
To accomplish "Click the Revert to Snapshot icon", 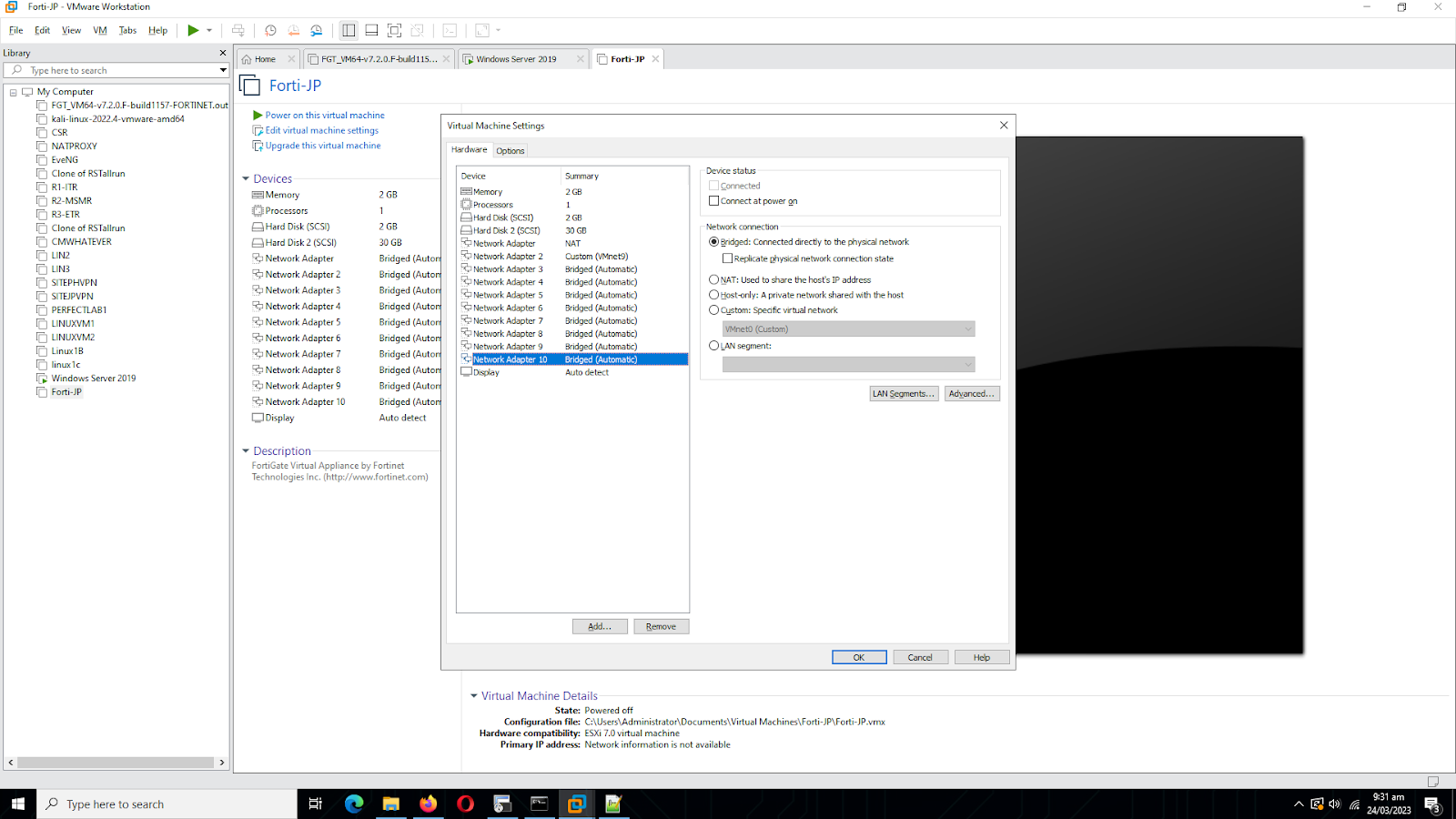I will 293,30.
